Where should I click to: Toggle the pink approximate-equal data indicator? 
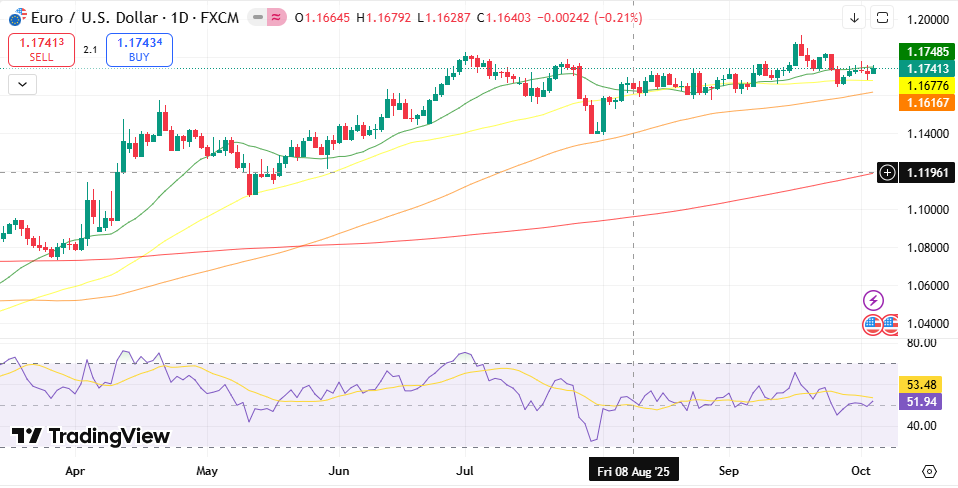275,18
